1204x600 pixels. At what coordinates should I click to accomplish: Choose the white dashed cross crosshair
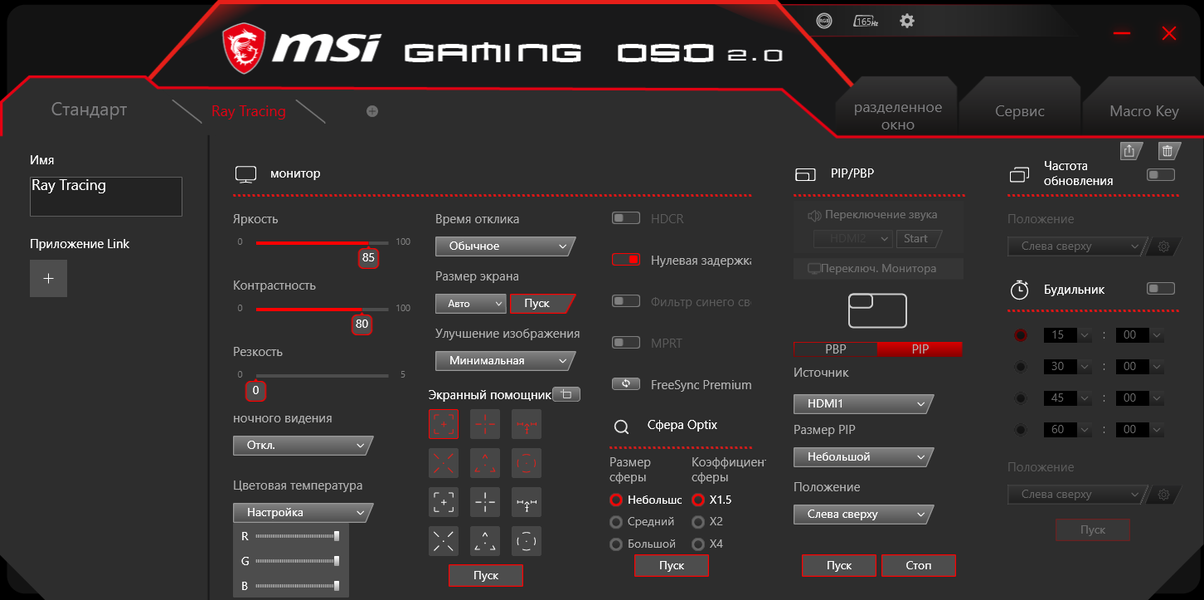point(485,502)
